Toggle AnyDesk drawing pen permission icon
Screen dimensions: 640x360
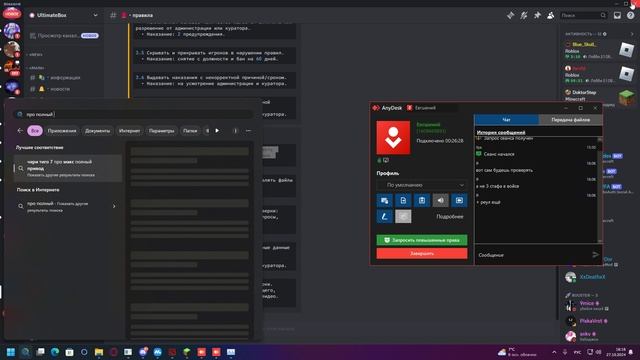pos(384,216)
